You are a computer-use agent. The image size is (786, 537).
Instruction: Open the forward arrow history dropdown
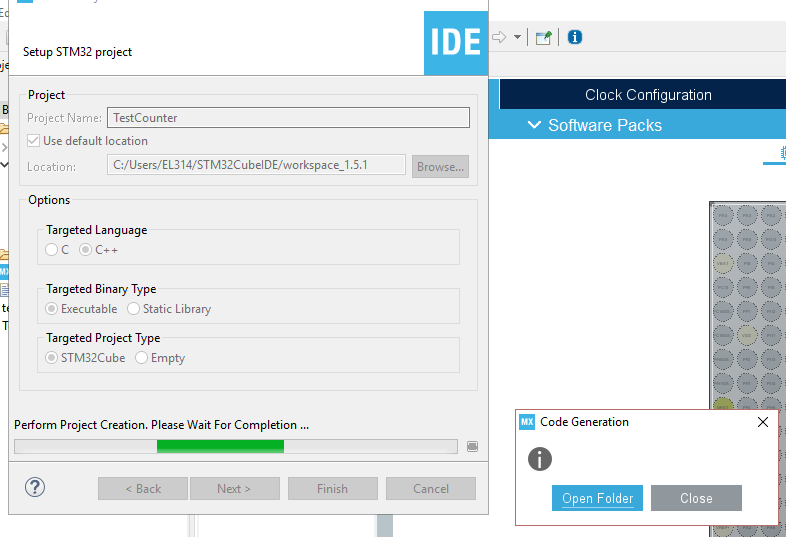[517, 37]
